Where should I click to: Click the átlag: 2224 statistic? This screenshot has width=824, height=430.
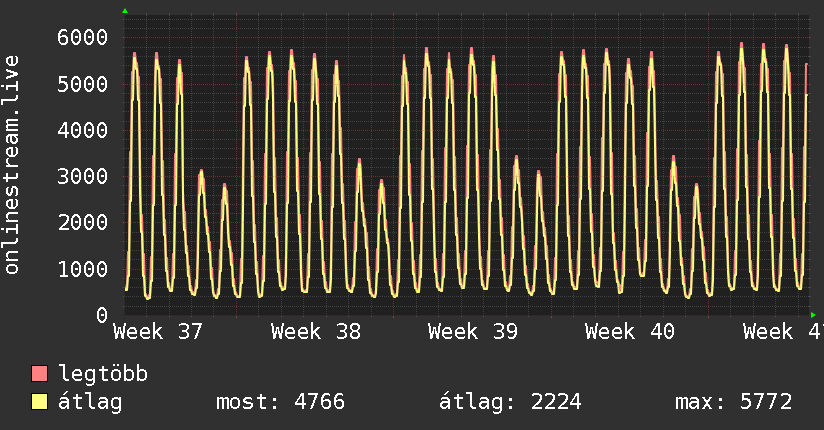coord(510,403)
